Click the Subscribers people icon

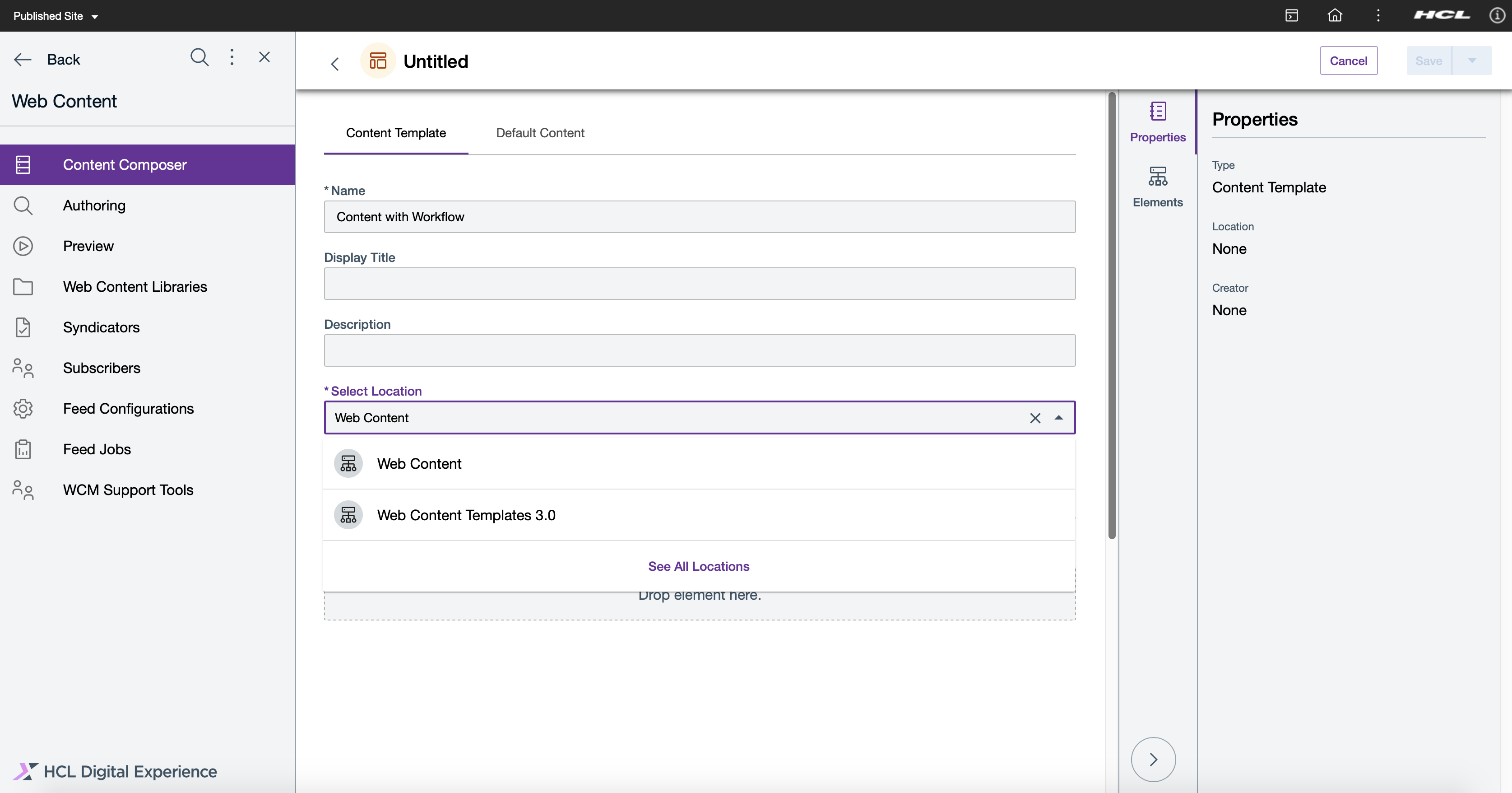[23, 368]
